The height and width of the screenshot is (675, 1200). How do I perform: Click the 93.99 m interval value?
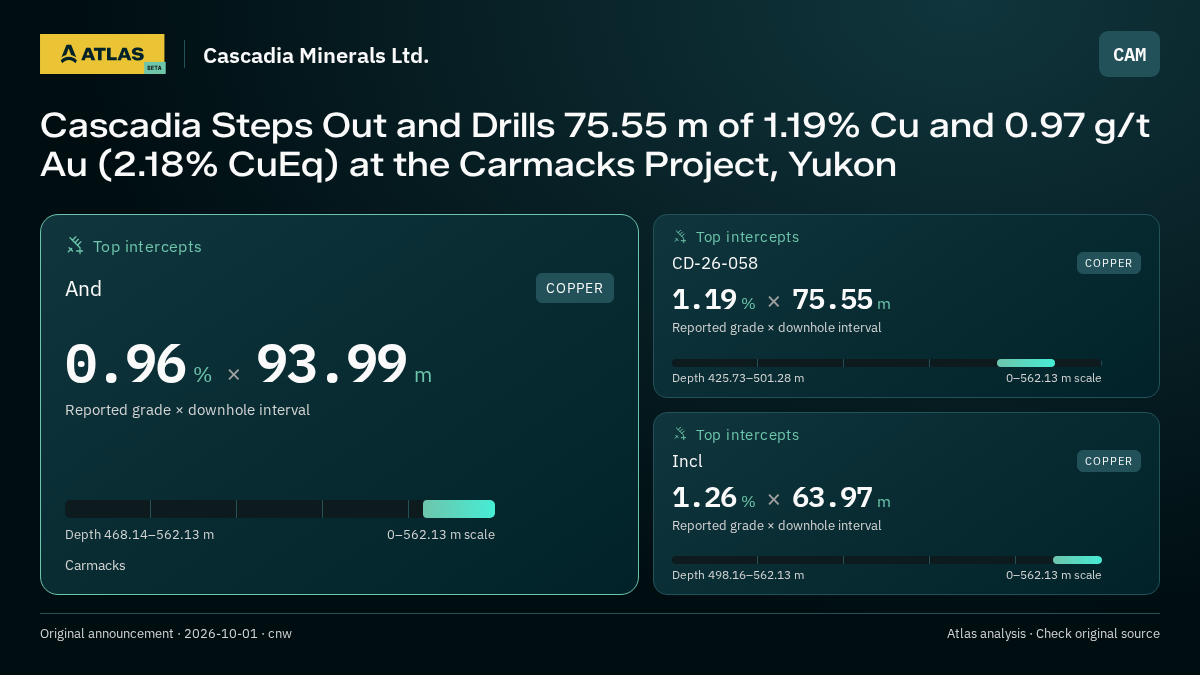coord(344,365)
